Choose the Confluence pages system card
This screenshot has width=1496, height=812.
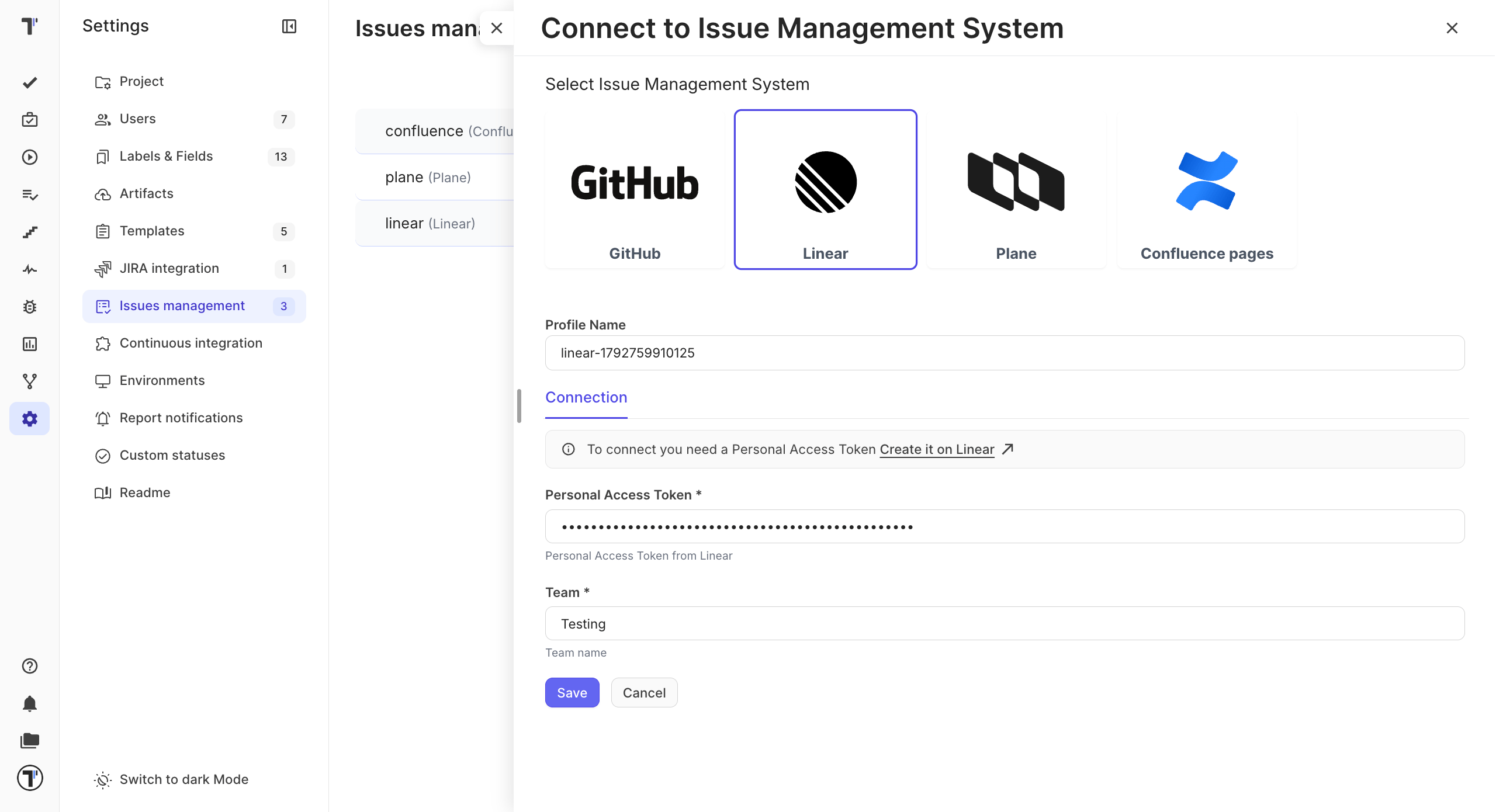(x=1207, y=190)
